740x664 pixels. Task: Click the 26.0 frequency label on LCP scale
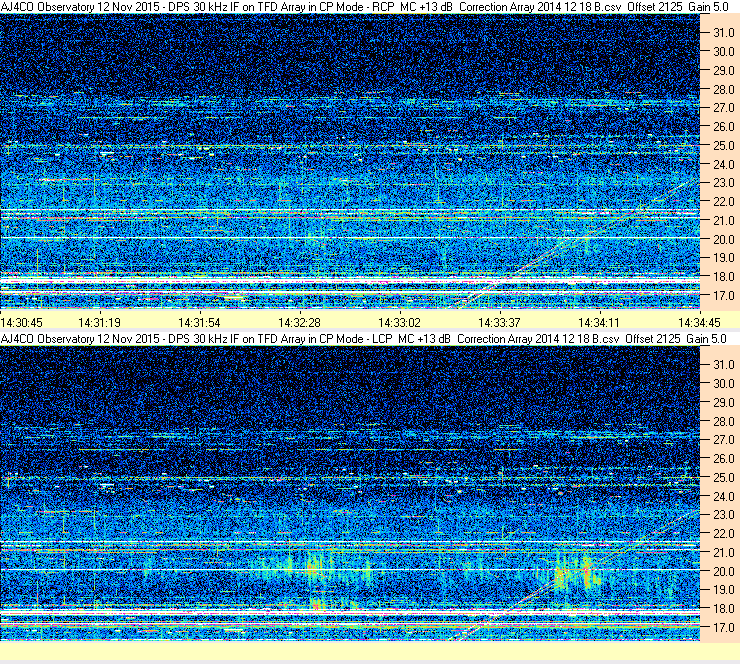[x=723, y=459]
